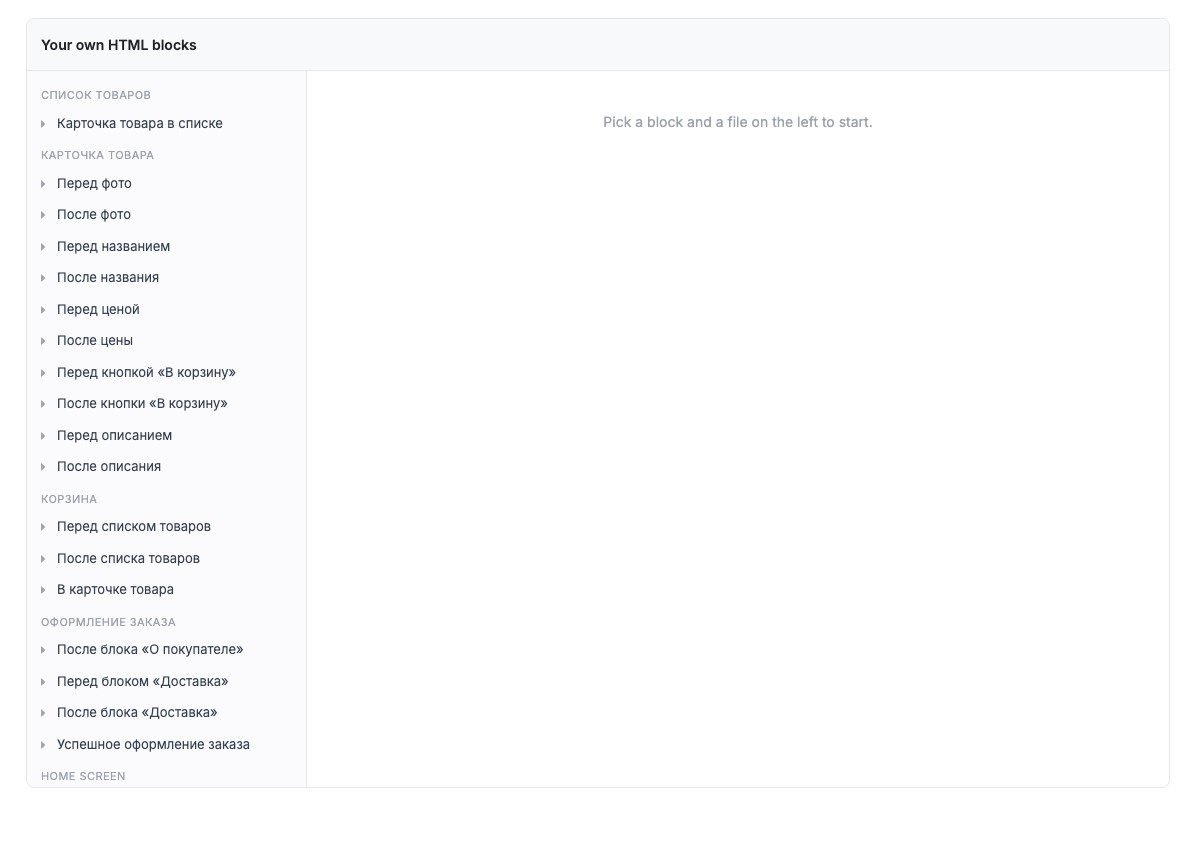Expand arrow beside После фото
This screenshot has width=1196, height=848.
pos(43,215)
